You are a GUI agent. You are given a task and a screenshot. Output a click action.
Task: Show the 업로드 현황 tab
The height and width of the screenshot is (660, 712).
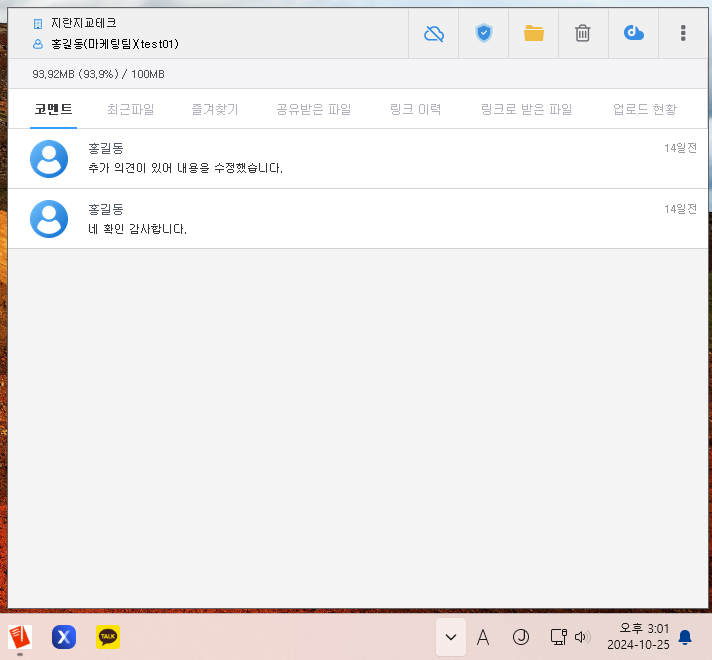pyautogui.click(x=644, y=109)
